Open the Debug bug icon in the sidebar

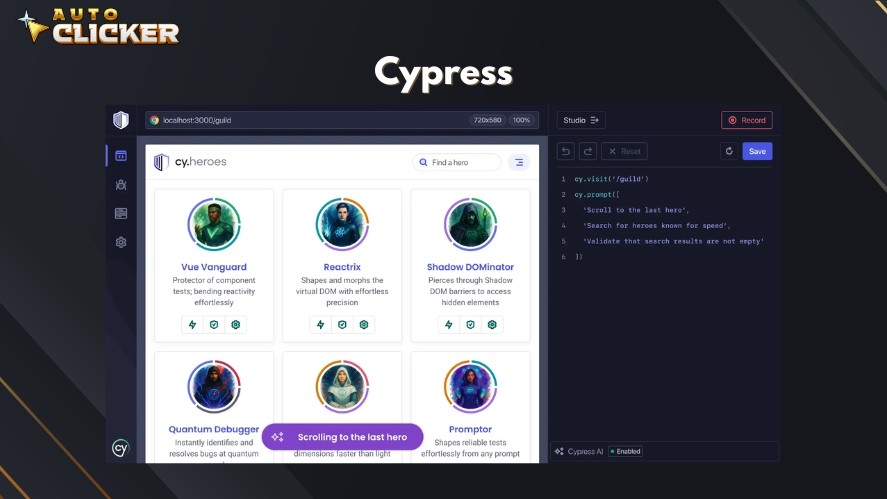[120, 184]
